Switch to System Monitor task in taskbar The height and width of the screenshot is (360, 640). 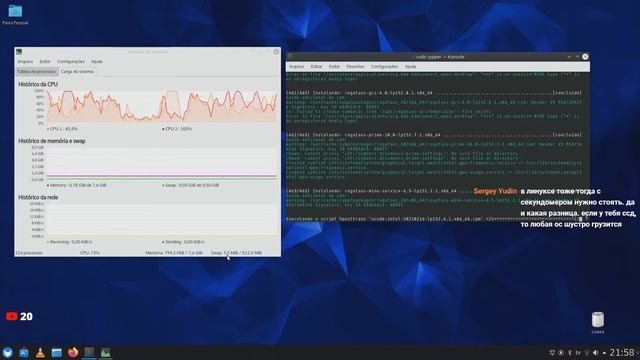[106, 352]
